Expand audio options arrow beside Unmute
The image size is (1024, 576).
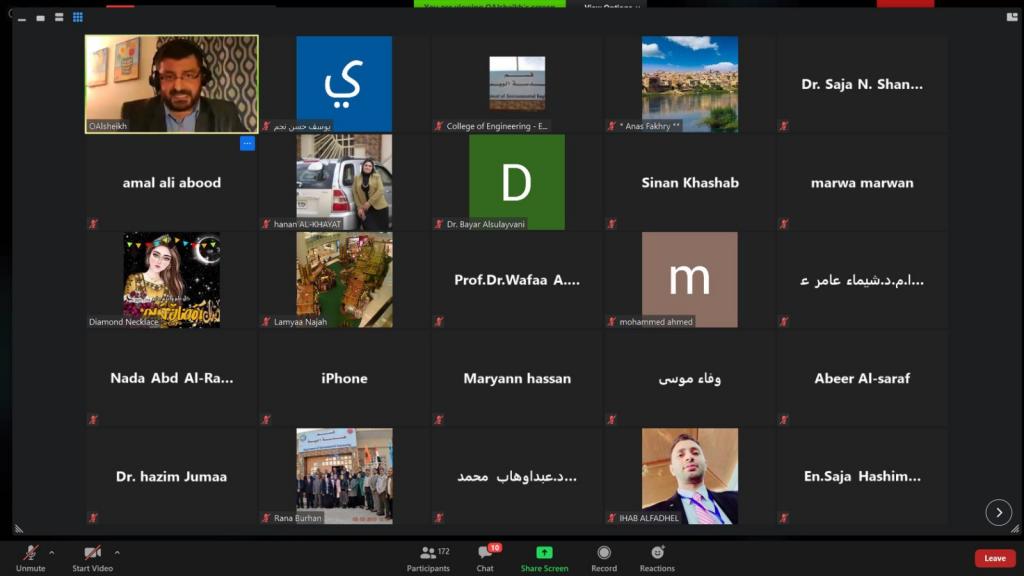(x=52, y=552)
